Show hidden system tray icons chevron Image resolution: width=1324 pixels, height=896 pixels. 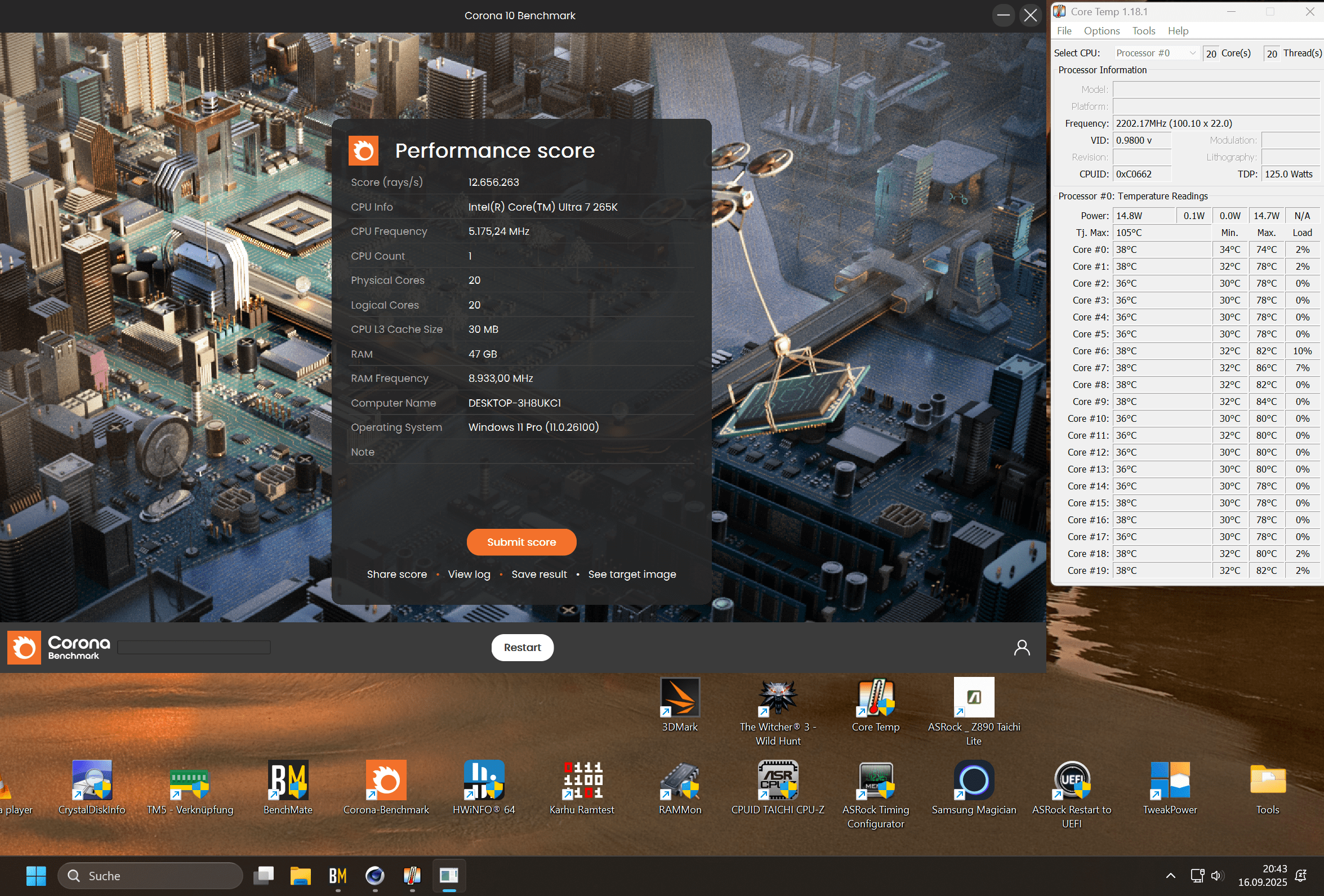(1170, 876)
